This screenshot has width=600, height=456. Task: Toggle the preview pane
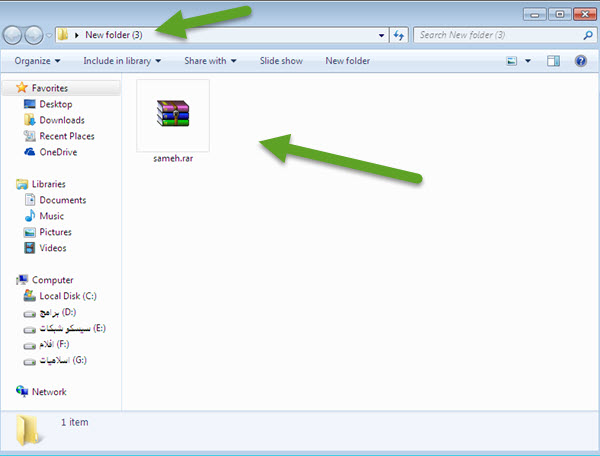pos(553,61)
